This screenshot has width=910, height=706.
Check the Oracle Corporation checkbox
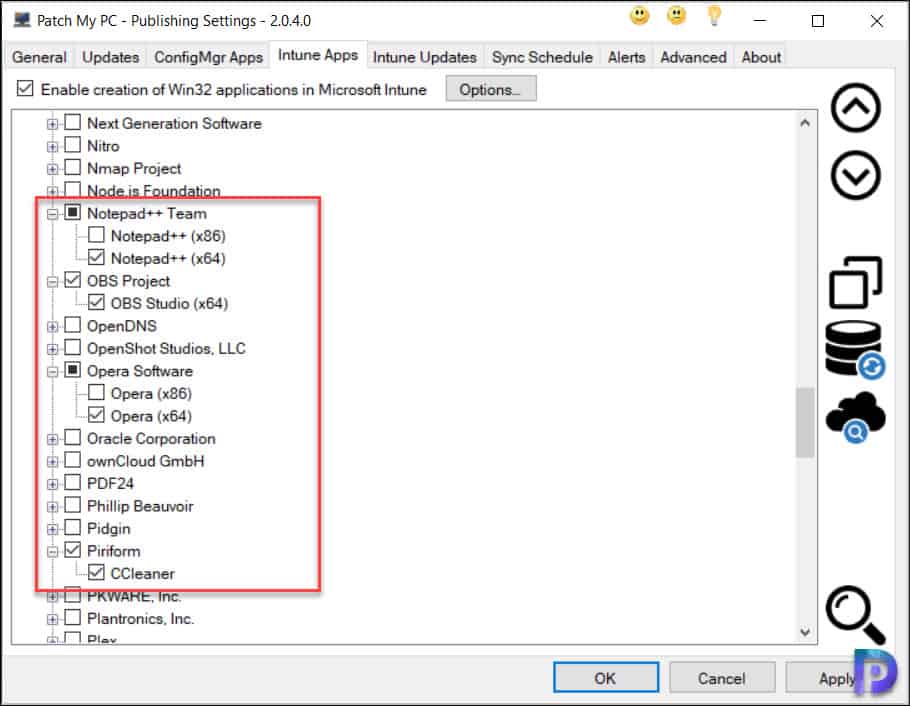73,437
